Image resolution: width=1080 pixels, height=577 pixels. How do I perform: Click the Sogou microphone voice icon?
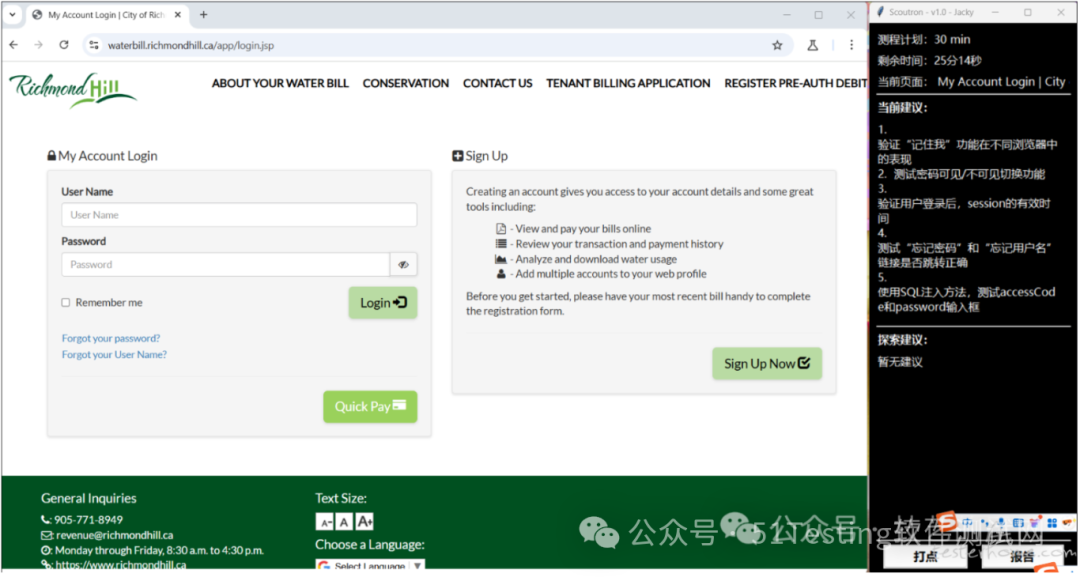pos(1001,523)
